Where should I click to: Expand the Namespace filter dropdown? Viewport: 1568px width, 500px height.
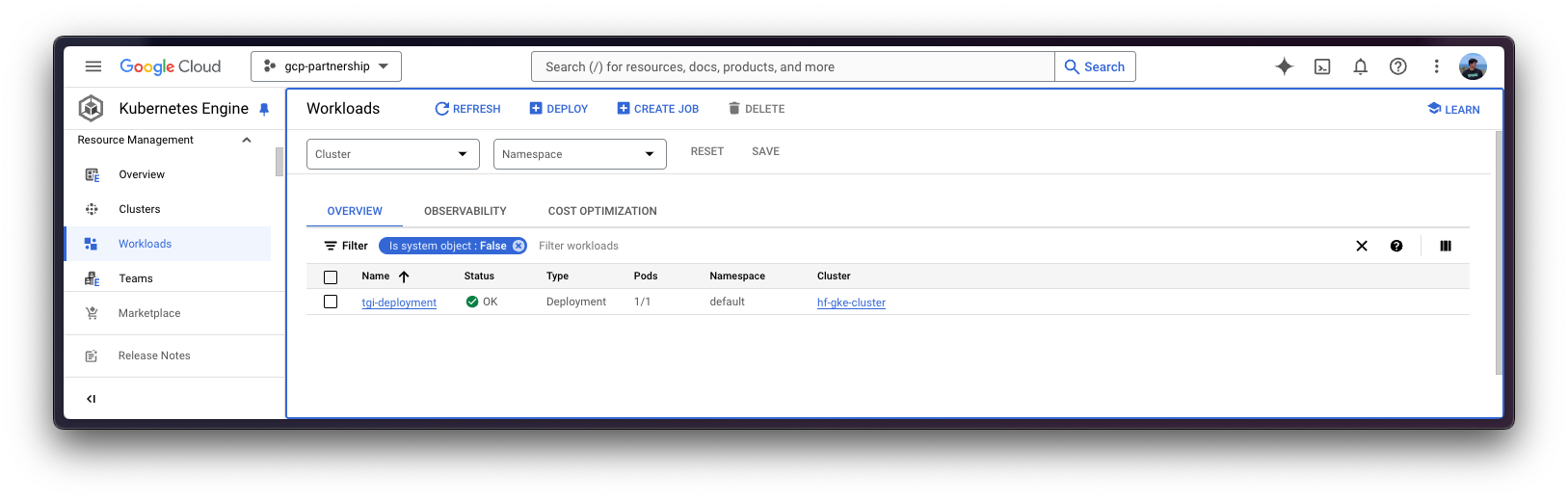tap(580, 154)
